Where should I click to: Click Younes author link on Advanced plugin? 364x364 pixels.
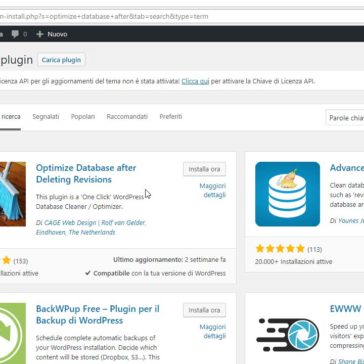(350, 221)
